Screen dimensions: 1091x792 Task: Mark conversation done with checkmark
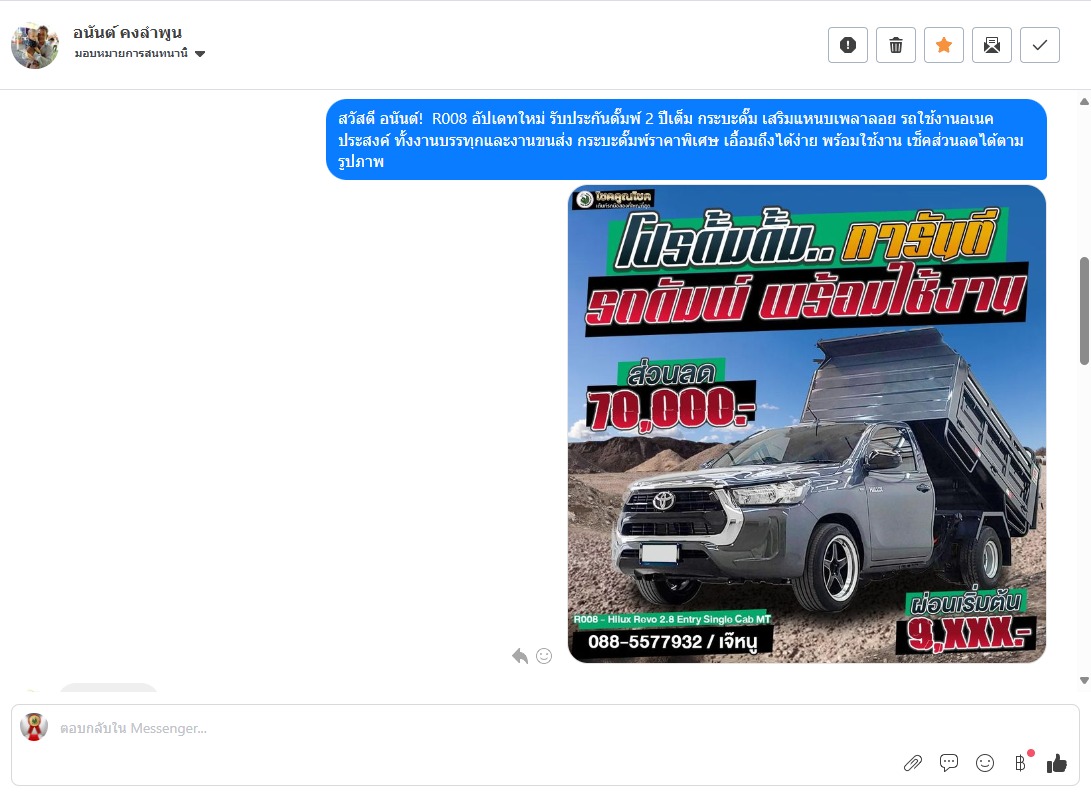click(1040, 45)
